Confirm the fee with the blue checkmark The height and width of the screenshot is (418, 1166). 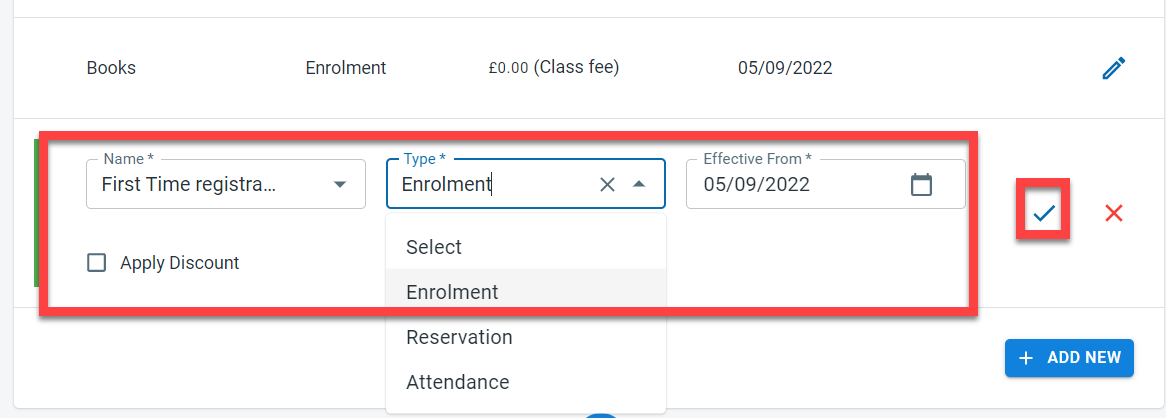tap(1044, 212)
